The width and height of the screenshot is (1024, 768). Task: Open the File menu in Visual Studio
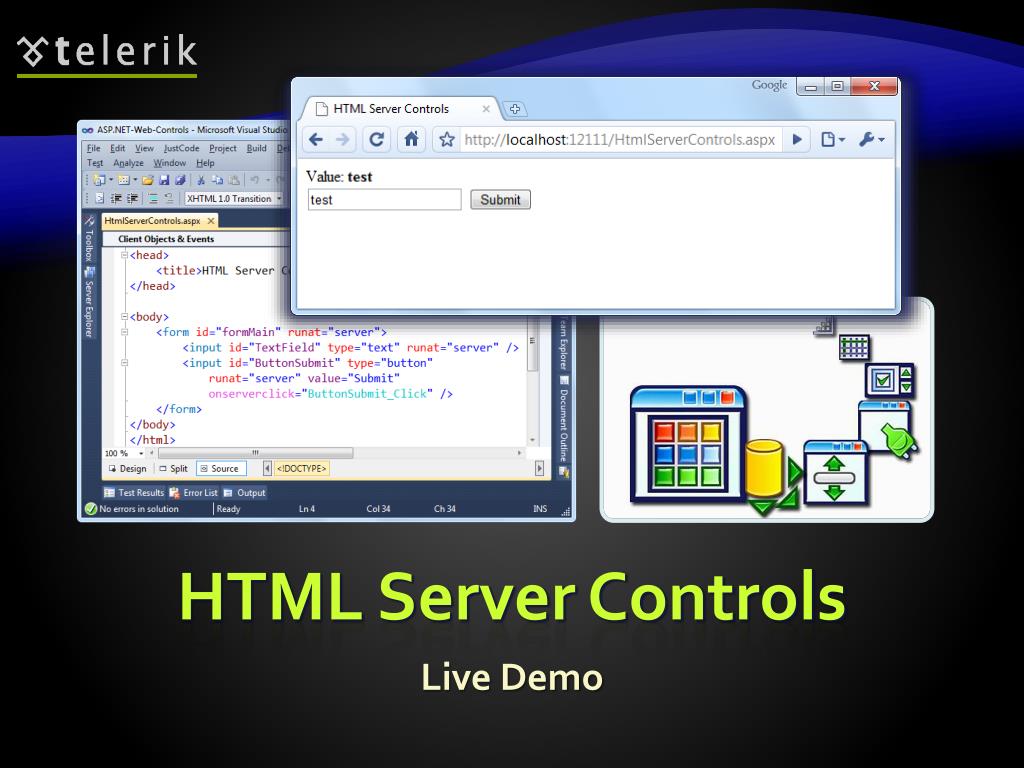click(93, 148)
